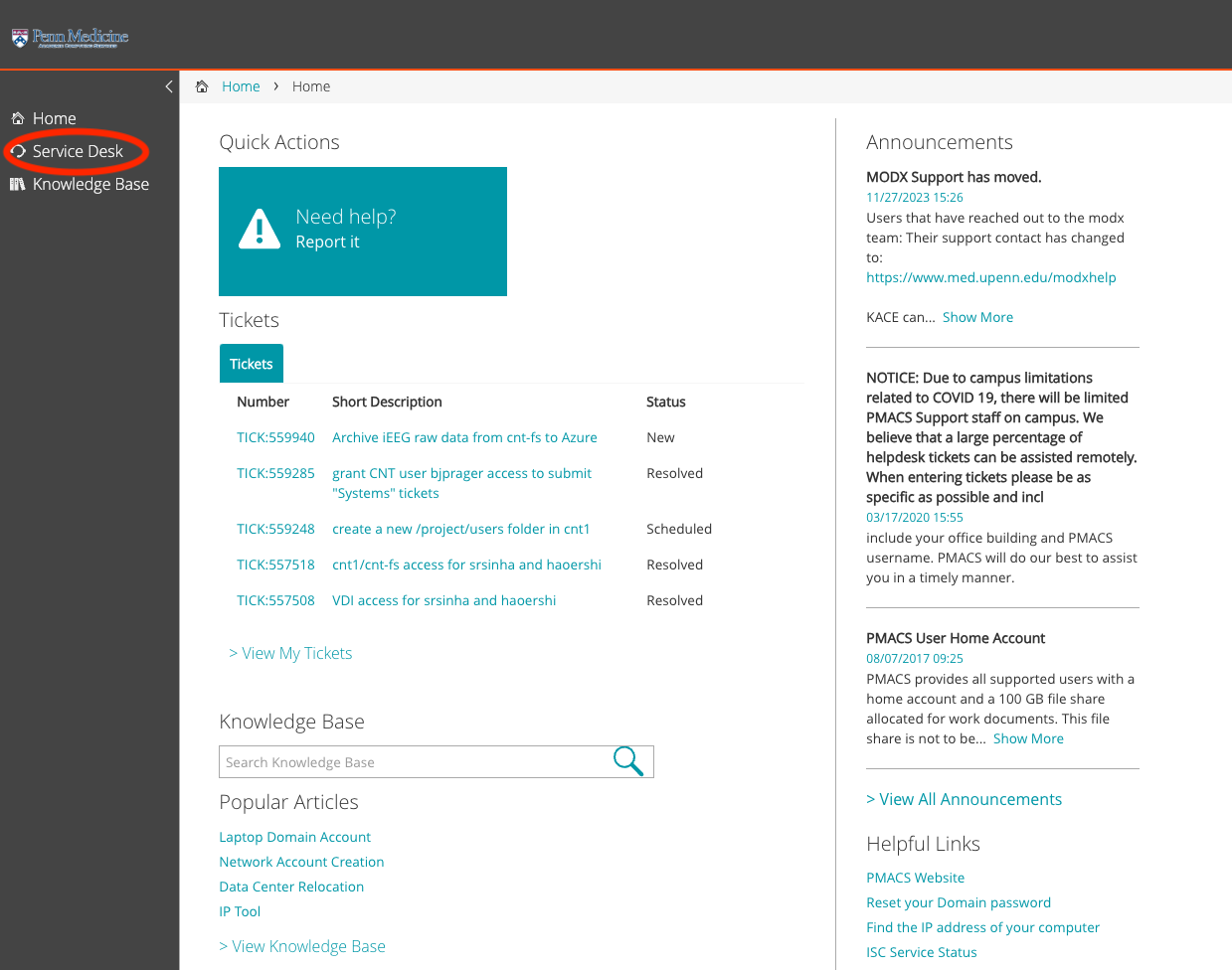Viewport: 1232px width, 970px height.
Task: Click the MODX Support has moved heading
Action: [x=954, y=177]
